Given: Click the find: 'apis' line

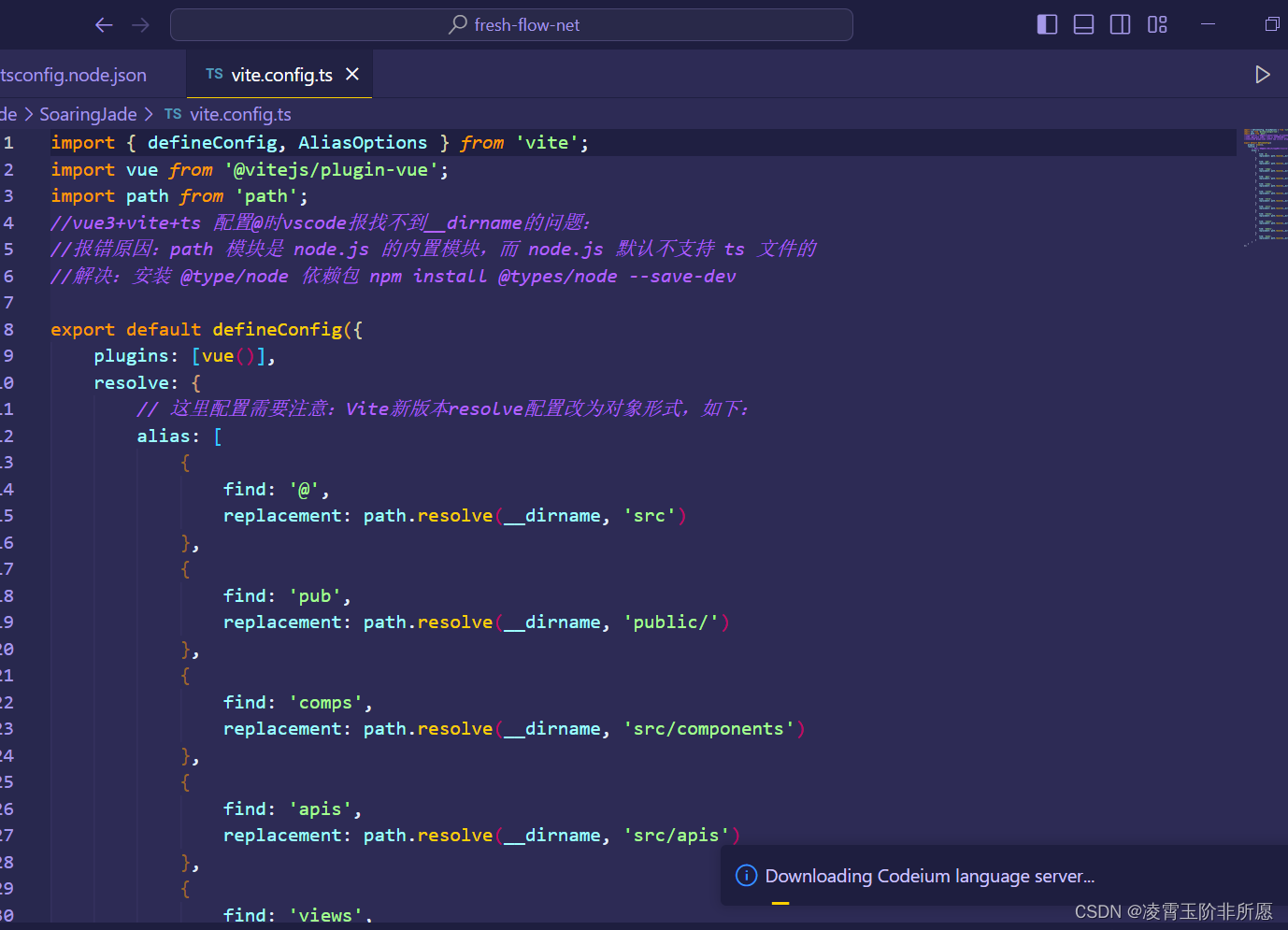Looking at the screenshot, I should tap(292, 809).
